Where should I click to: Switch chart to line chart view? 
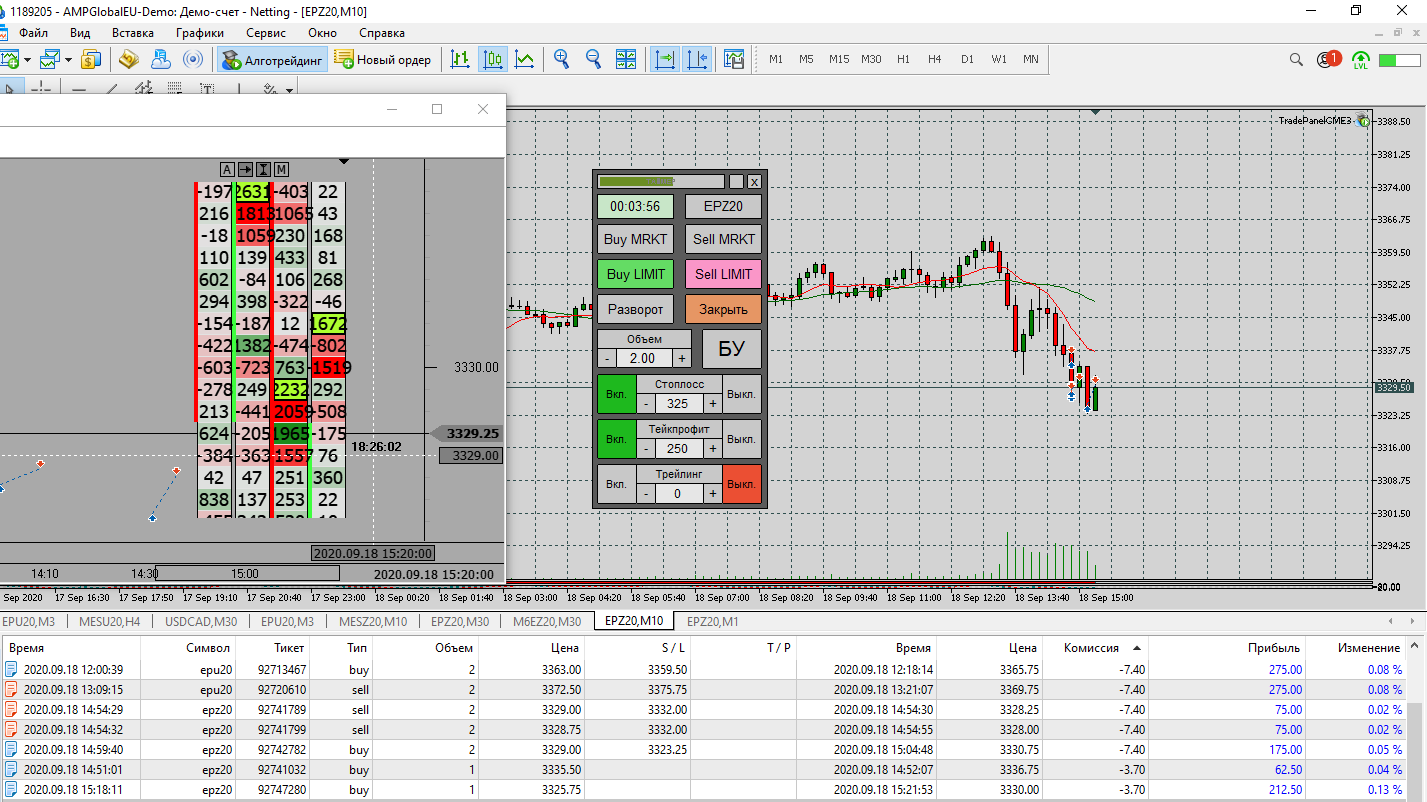pyautogui.click(x=524, y=59)
